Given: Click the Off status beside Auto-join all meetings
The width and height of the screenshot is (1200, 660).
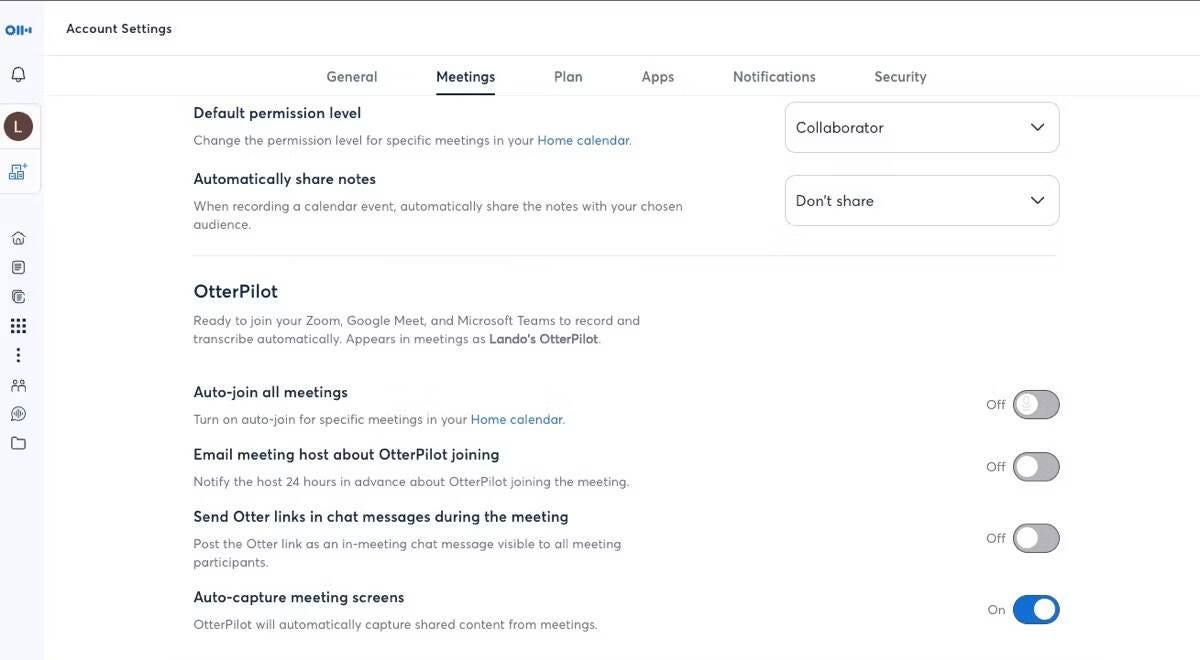Looking at the screenshot, I should click(996, 405).
